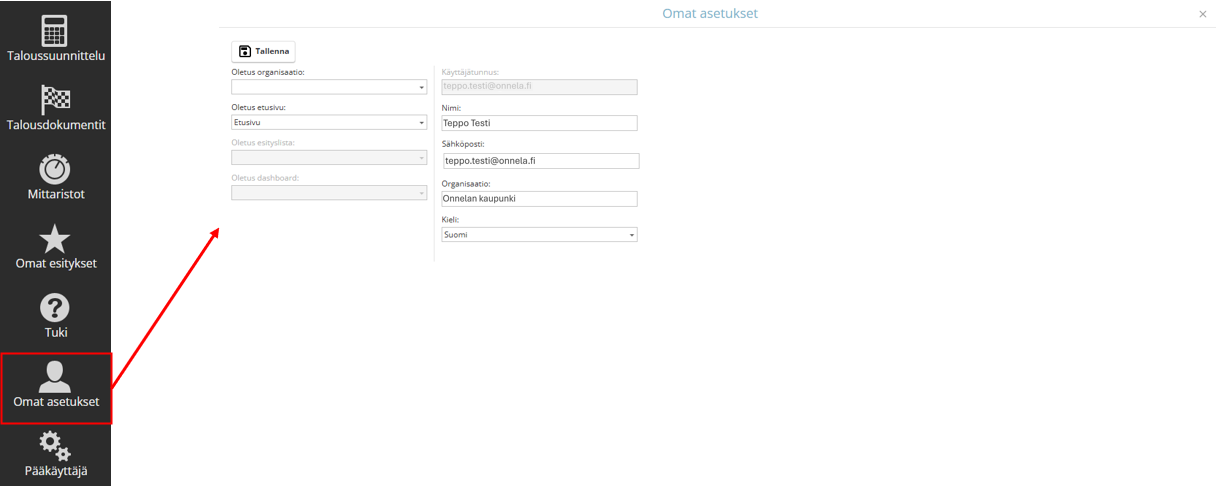Open the Tuki question mark icon
The width and height of the screenshot is (1220, 487).
pyautogui.click(x=55, y=307)
